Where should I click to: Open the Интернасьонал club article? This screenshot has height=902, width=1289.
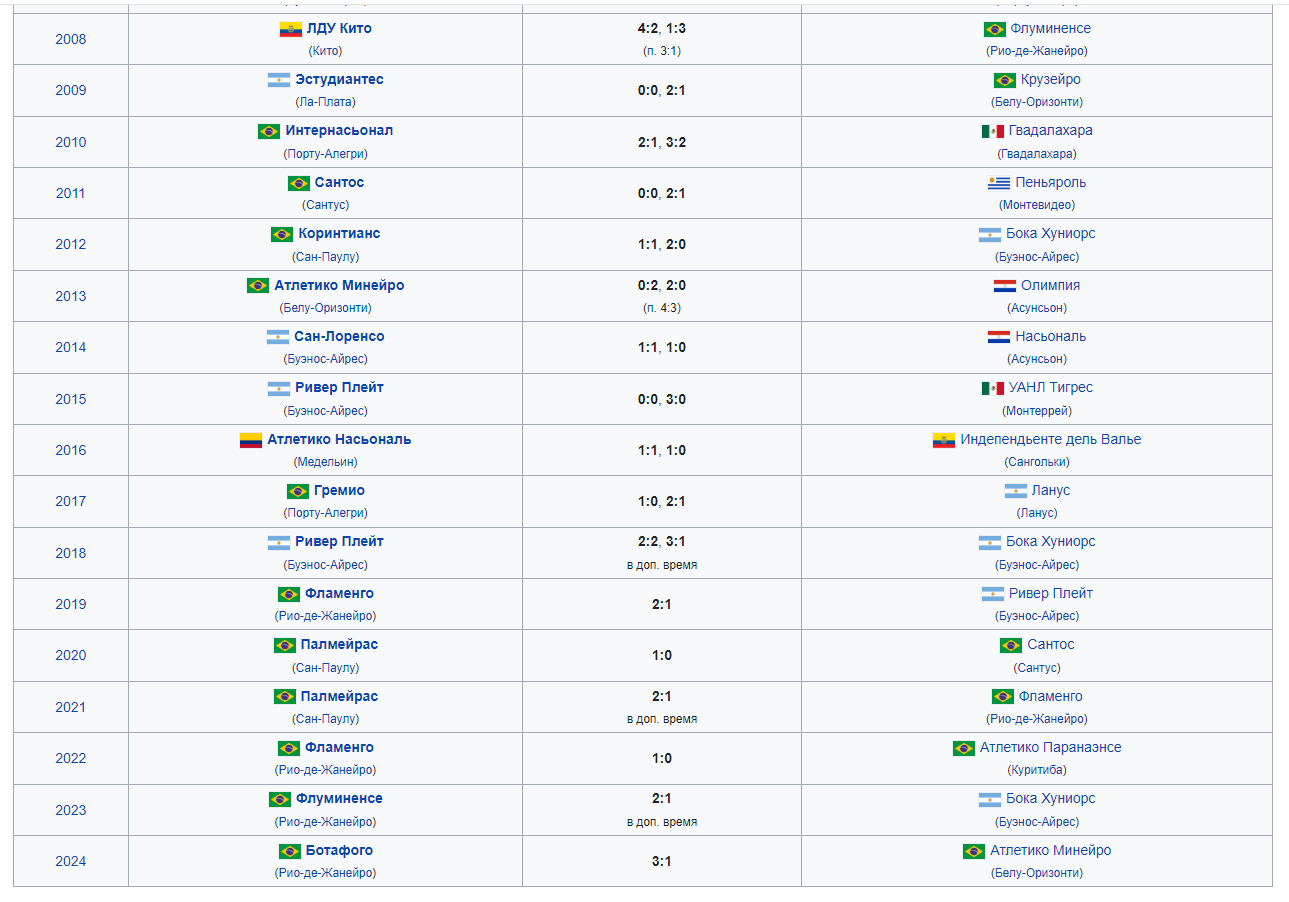(339, 131)
